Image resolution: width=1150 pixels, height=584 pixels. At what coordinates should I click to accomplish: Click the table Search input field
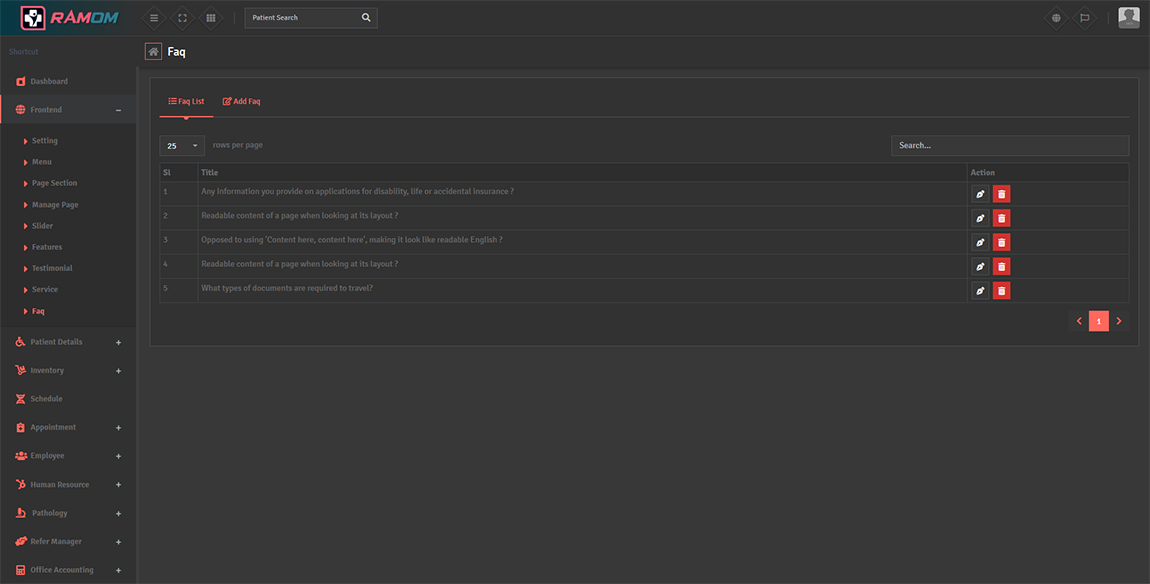click(x=1009, y=146)
